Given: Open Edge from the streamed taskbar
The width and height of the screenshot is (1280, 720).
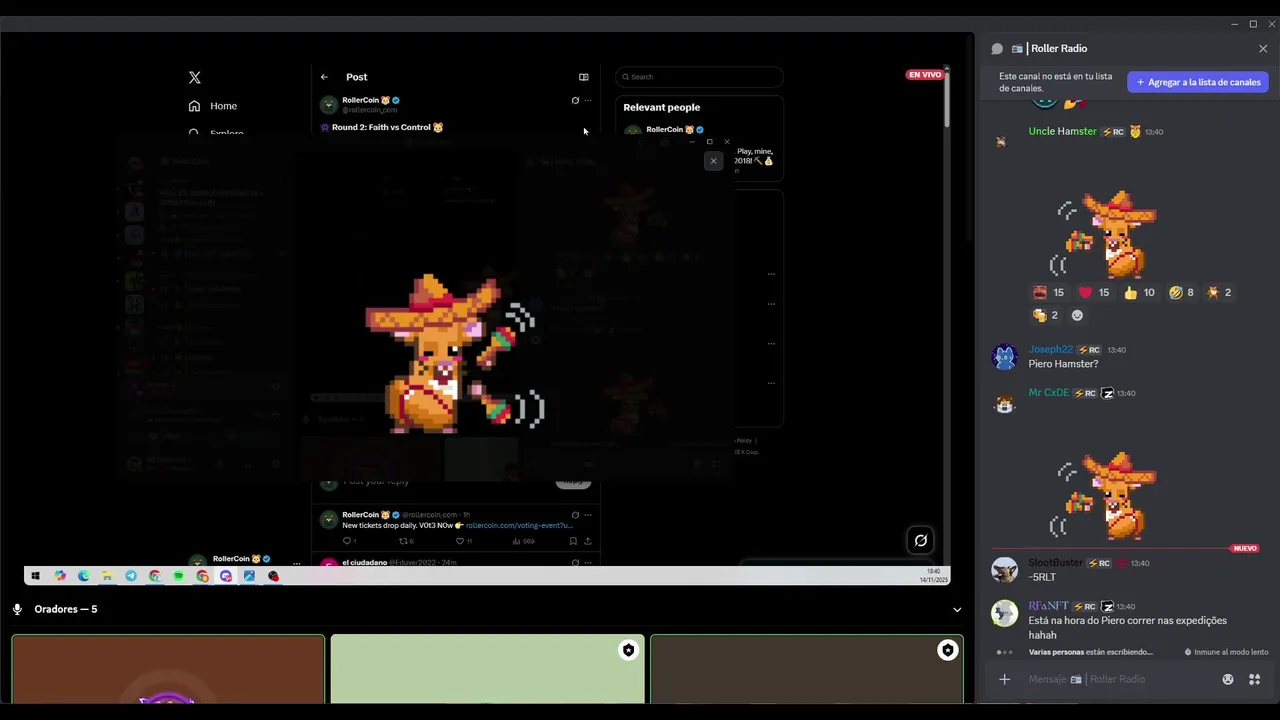Looking at the screenshot, I should coord(83,576).
